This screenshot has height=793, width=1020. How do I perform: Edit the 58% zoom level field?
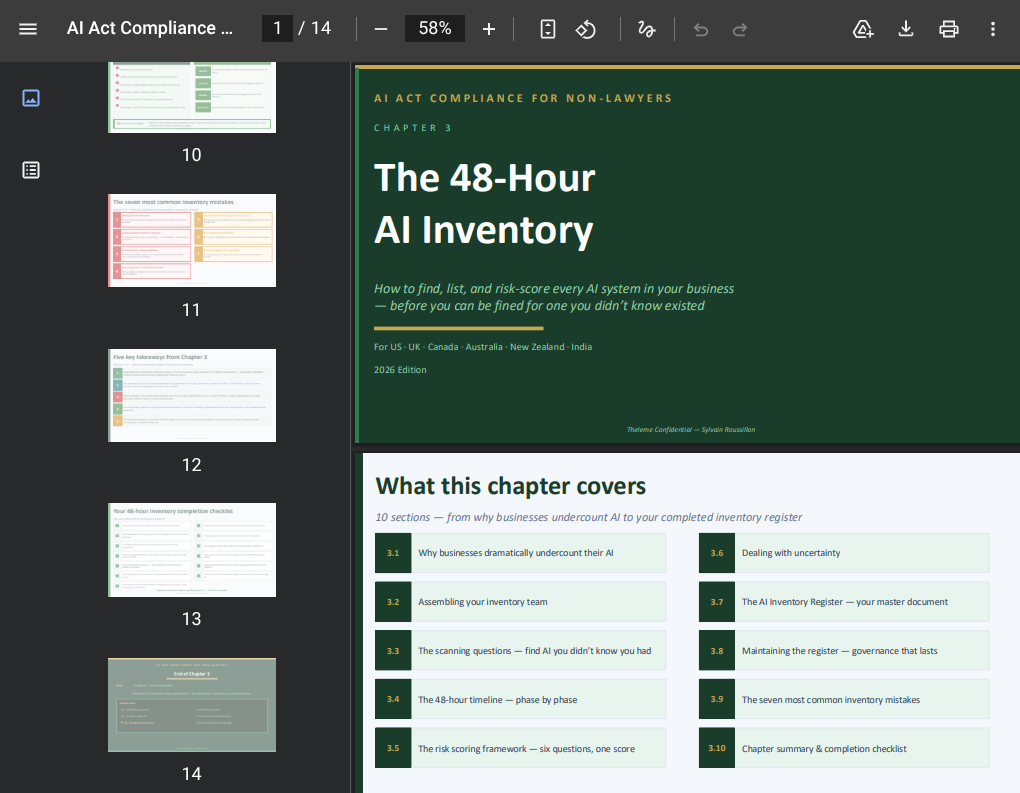pos(435,28)
